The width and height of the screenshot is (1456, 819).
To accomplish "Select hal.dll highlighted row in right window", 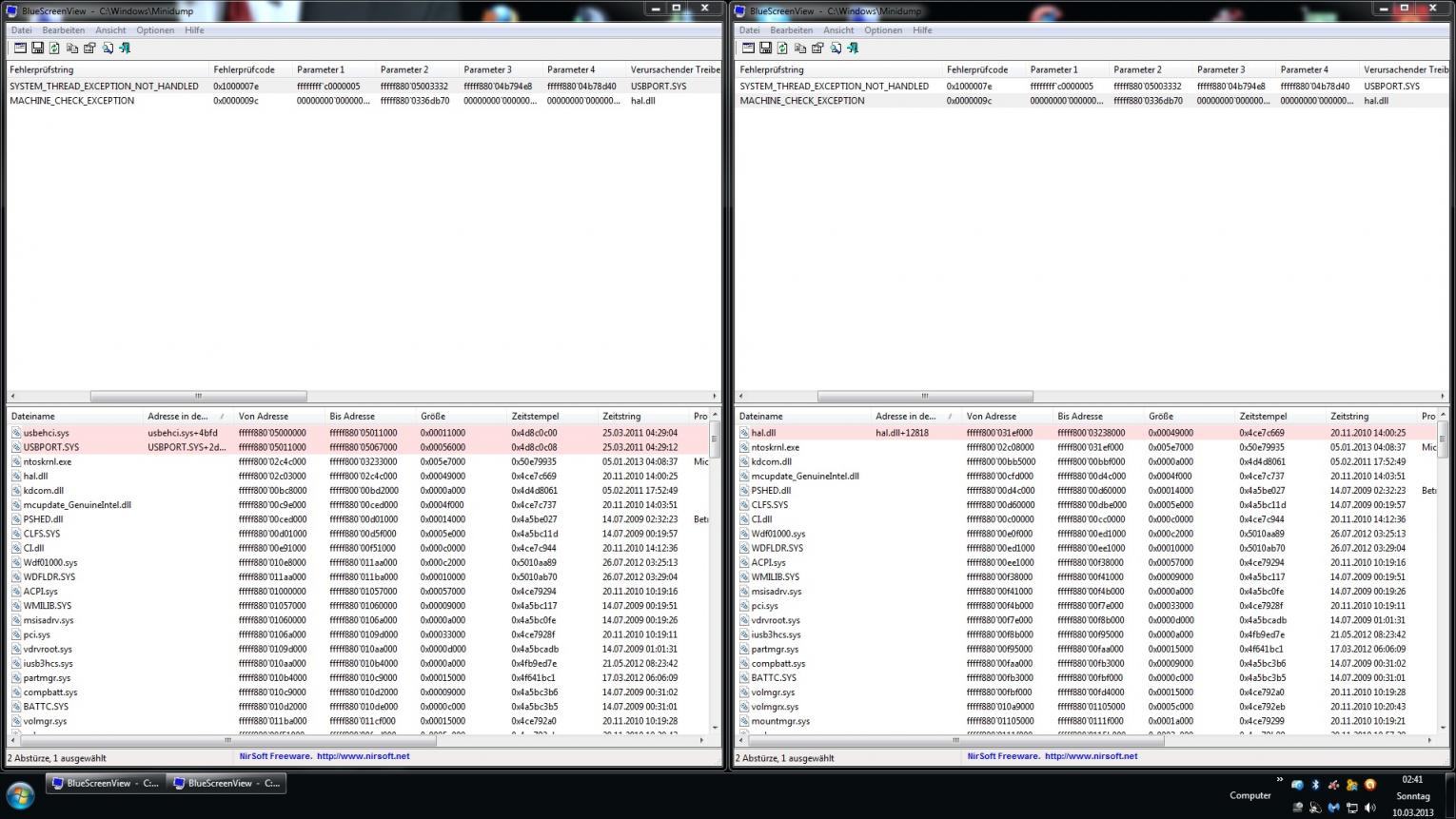I will pyautogui.click(x=1087, y=433).
